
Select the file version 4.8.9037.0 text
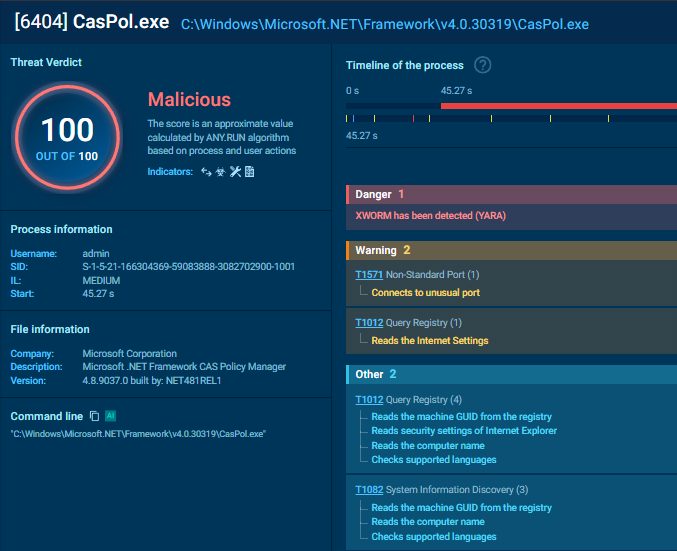pos(152,380)
